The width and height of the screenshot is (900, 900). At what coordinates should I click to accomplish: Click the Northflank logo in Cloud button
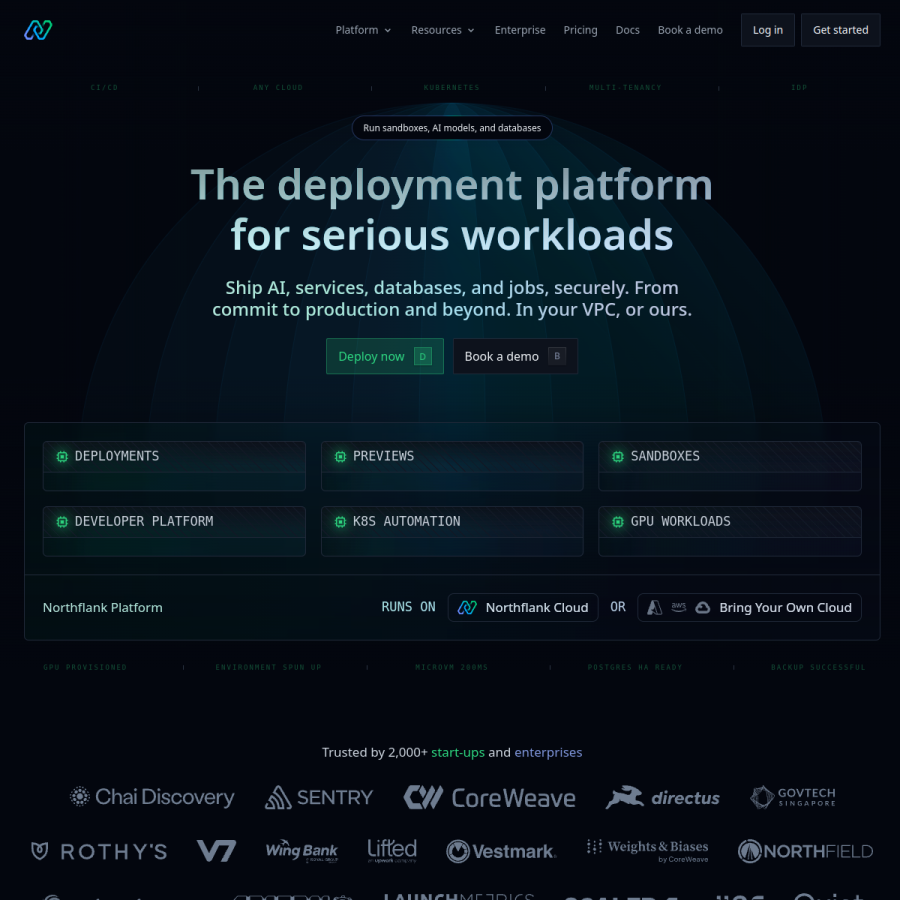pyautogui.click(x=467, y=607)
